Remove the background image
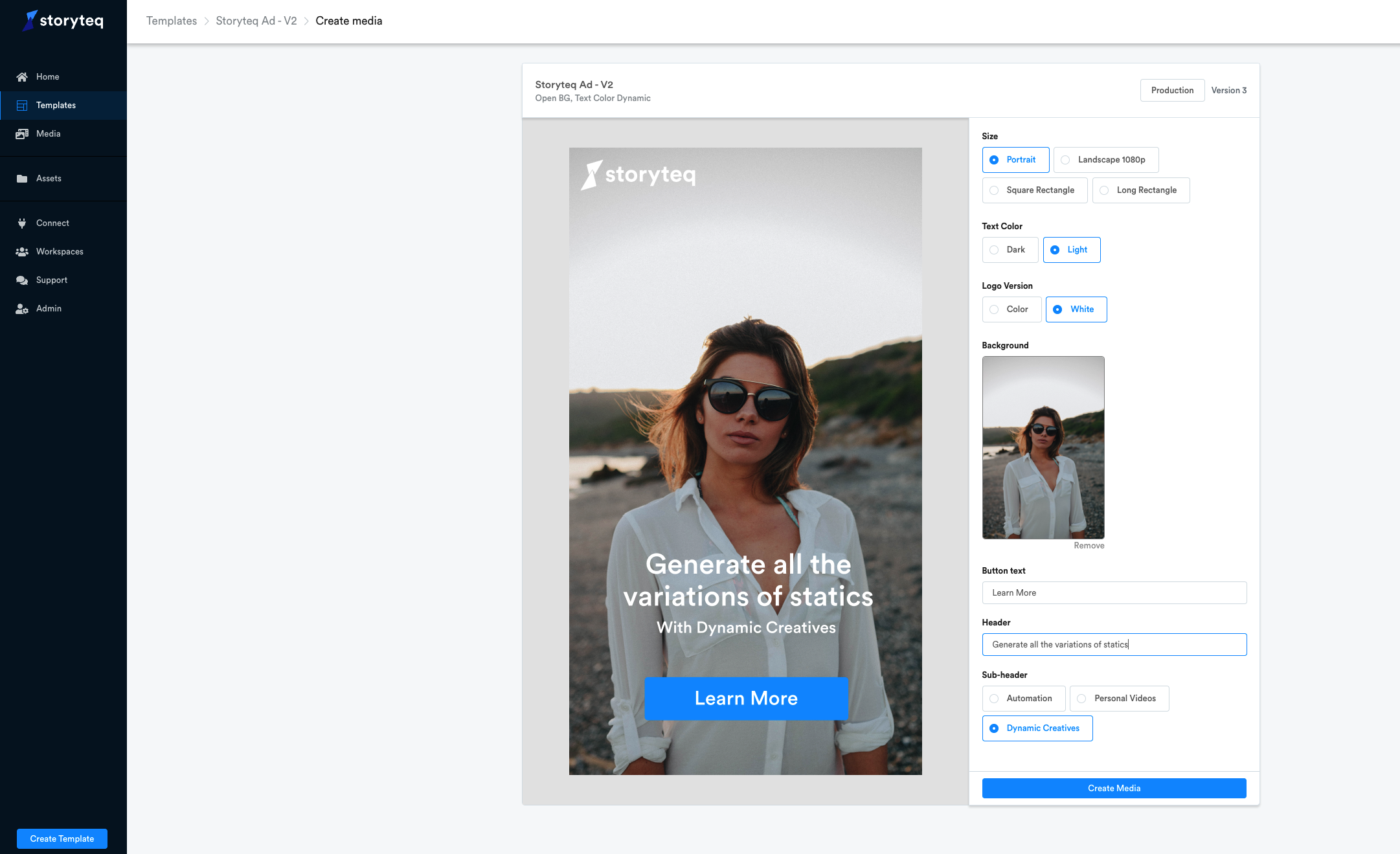The image size is (1400, 854). 1089,545
